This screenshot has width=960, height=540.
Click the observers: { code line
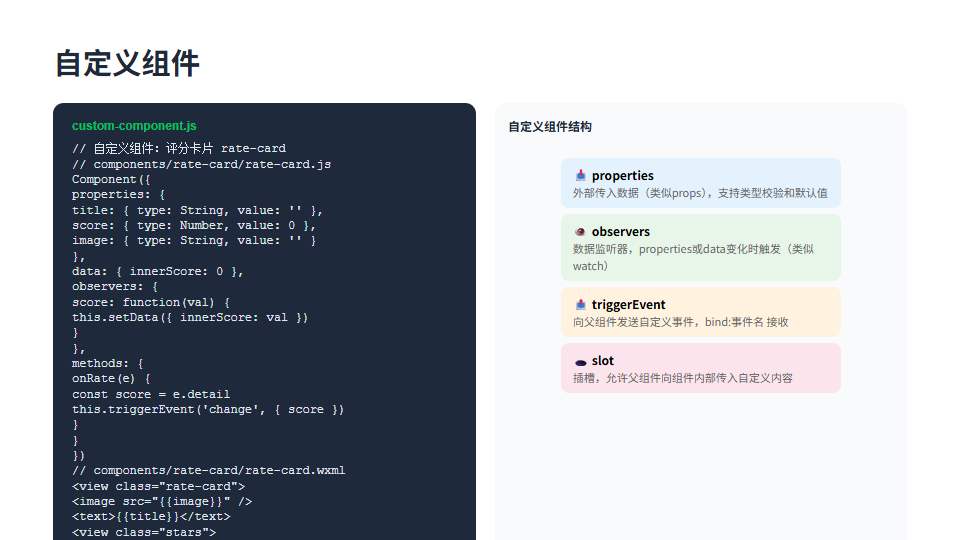click(114, 287)
